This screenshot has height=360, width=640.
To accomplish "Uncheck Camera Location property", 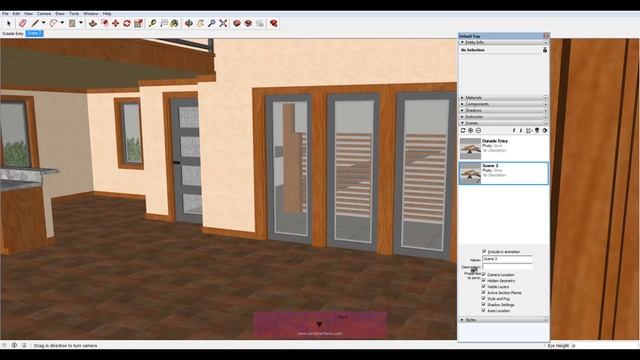I will coord(484,274).
